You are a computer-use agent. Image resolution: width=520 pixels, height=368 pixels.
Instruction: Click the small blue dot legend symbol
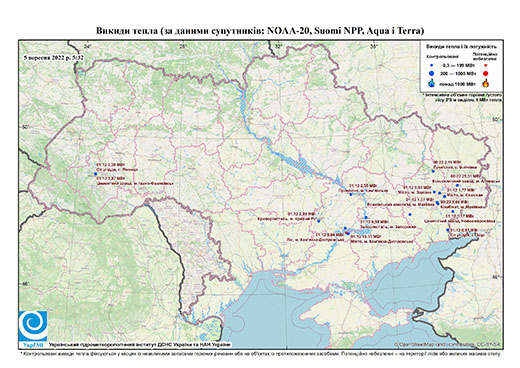[432, 65]
